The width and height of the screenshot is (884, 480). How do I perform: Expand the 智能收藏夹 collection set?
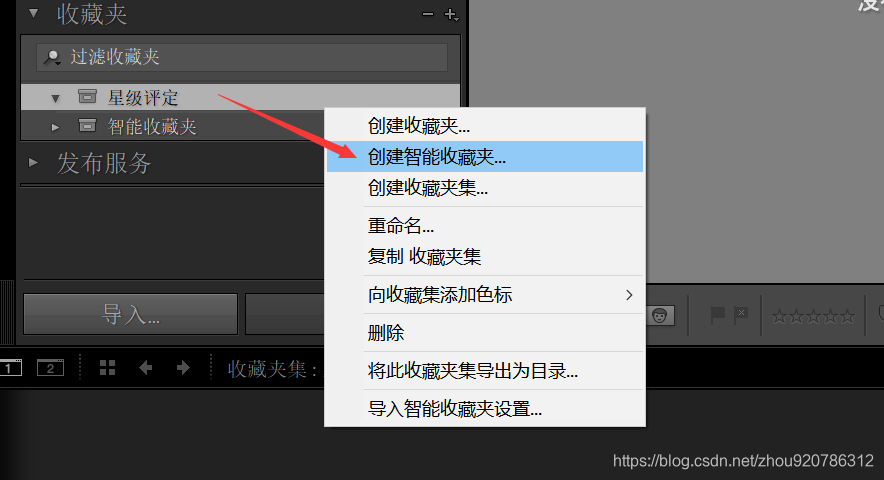[55, 127]
